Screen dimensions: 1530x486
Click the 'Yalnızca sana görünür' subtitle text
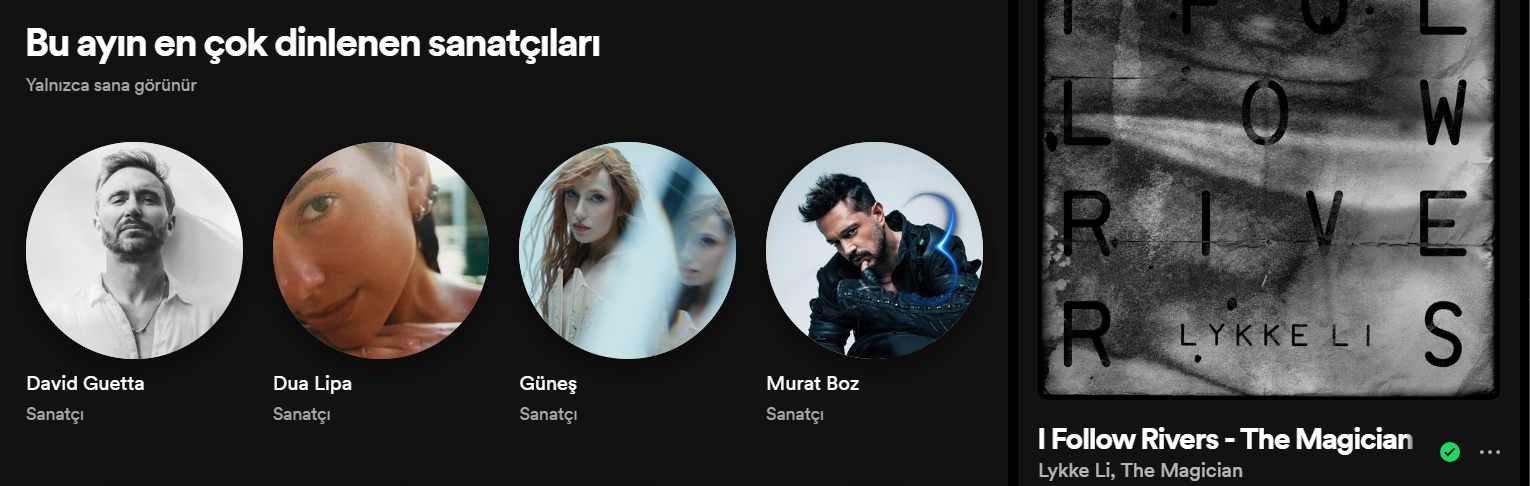coord(111,86)
